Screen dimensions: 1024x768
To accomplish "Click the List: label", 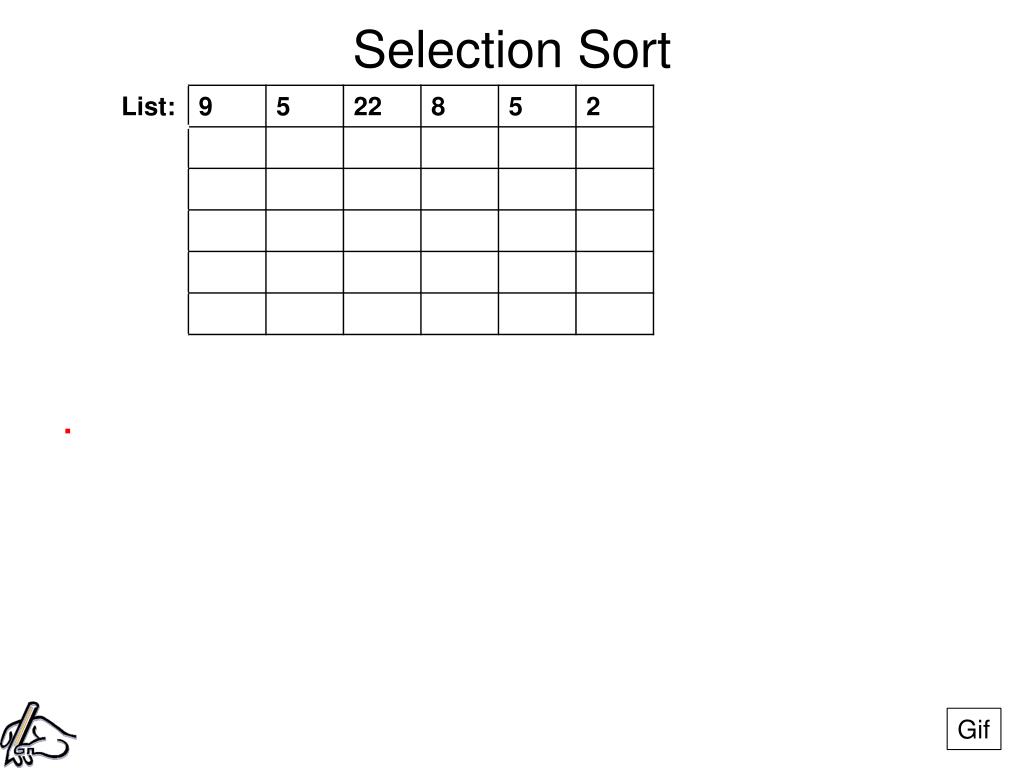I will point(148,106).
